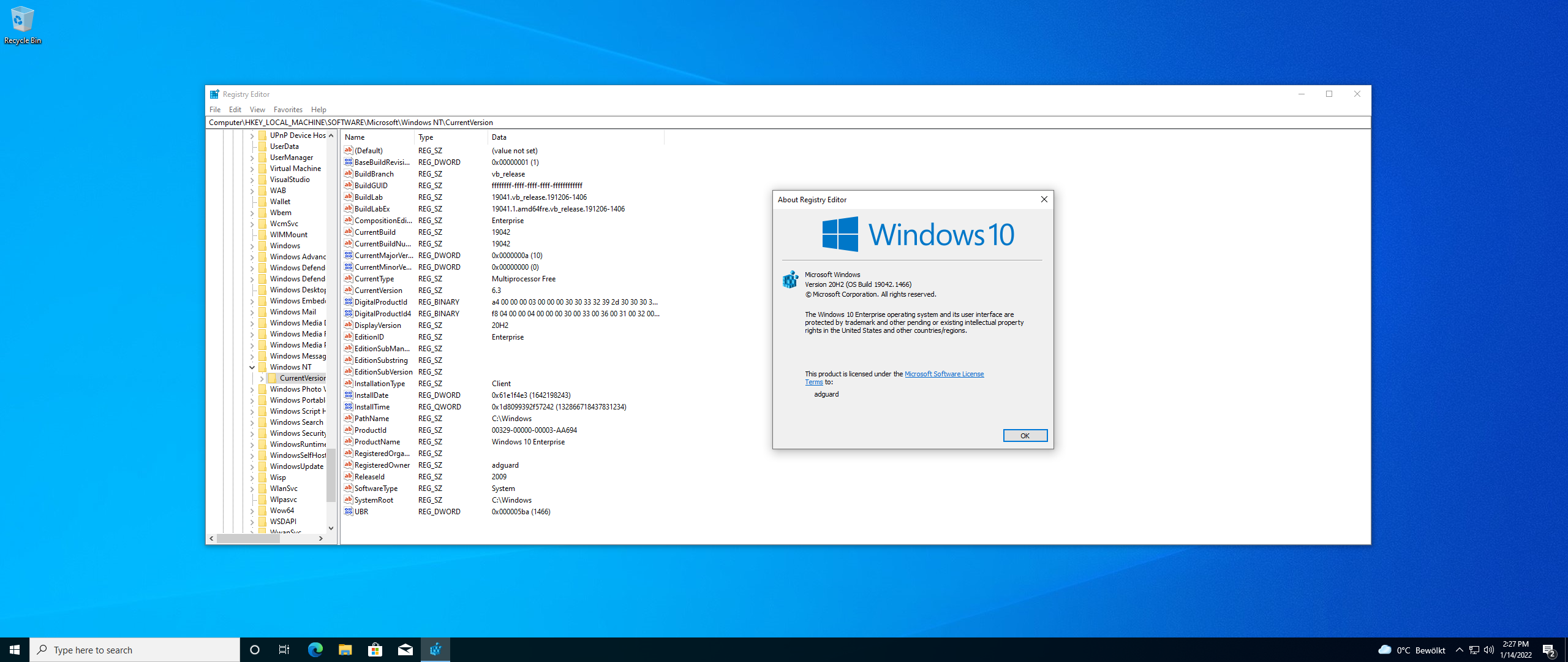Open the Recycle Bin desktop icon
Image resolution: width=1568 pixels, height=662 pixels.
(22, 25)
